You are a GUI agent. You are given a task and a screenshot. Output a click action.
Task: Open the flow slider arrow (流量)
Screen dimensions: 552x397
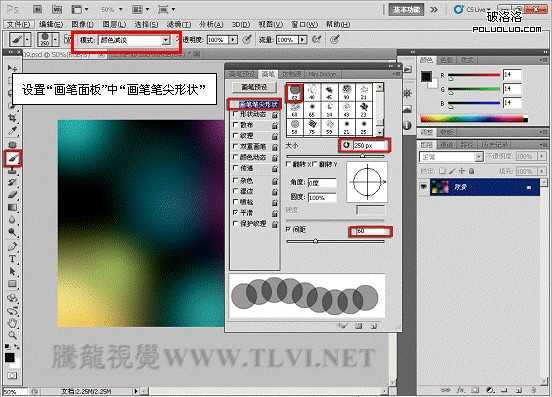302,40
